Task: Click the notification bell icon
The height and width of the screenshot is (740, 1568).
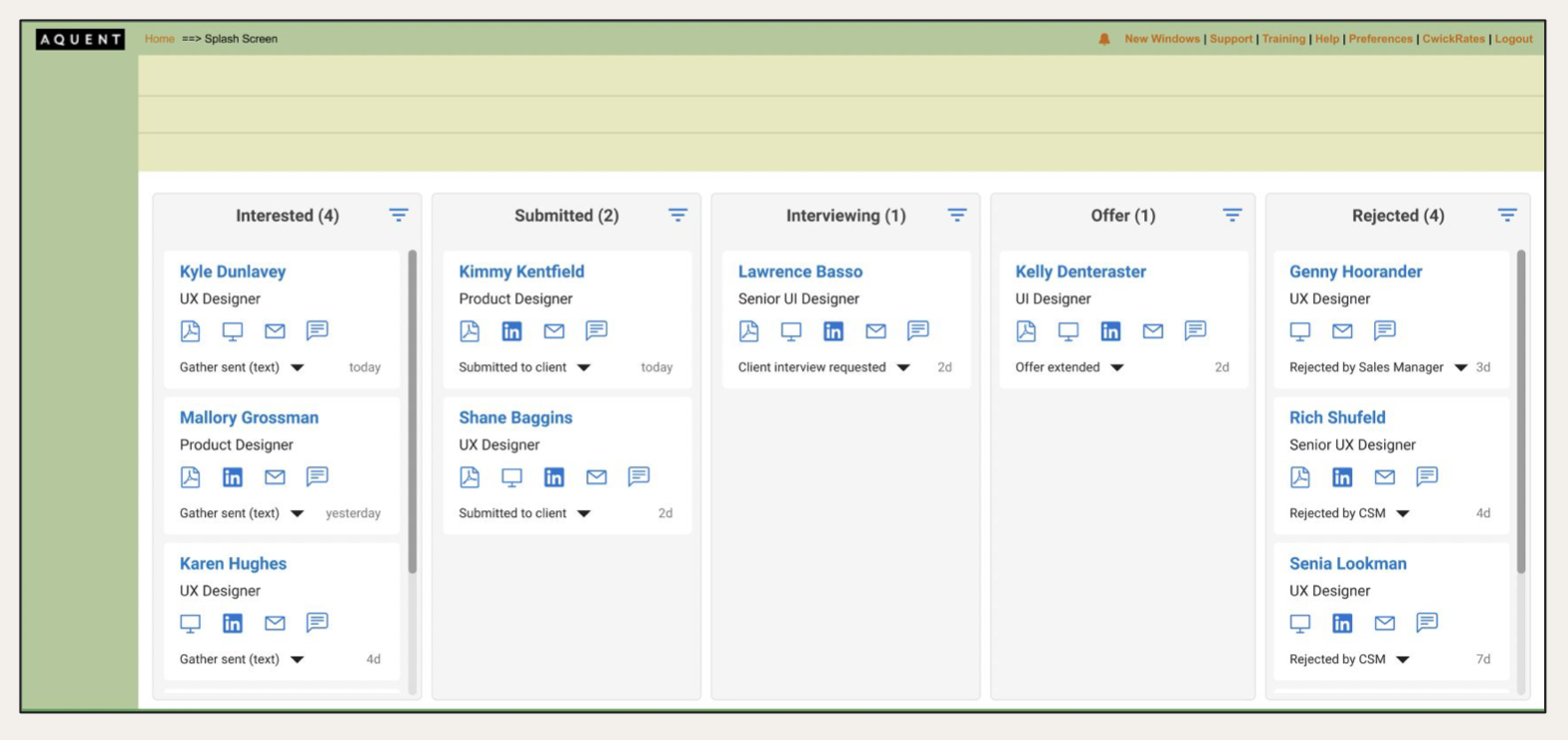Action: pos(1104,39)
